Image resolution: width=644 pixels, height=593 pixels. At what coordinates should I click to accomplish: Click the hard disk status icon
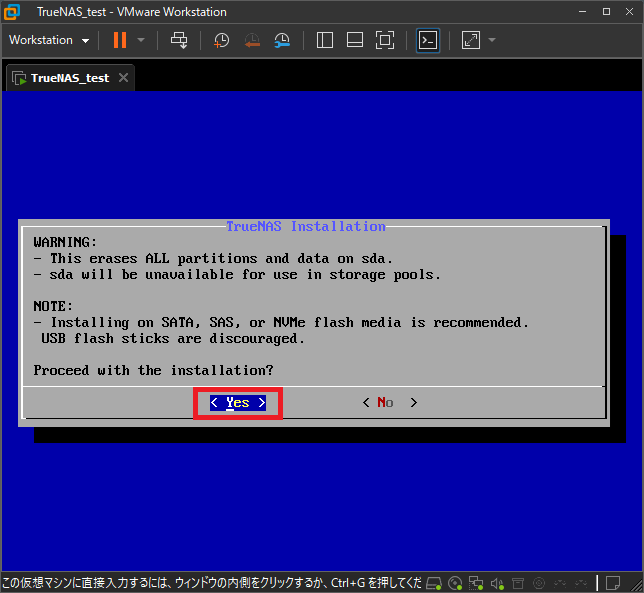[434, 583]
